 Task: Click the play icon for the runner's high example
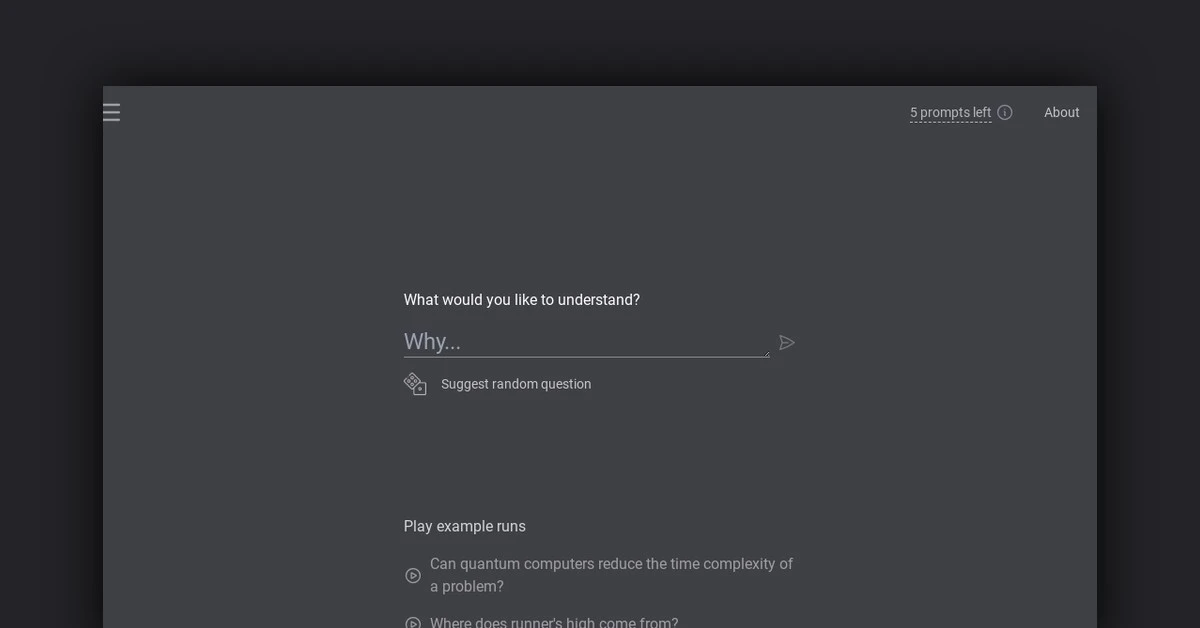coord(413,622)
